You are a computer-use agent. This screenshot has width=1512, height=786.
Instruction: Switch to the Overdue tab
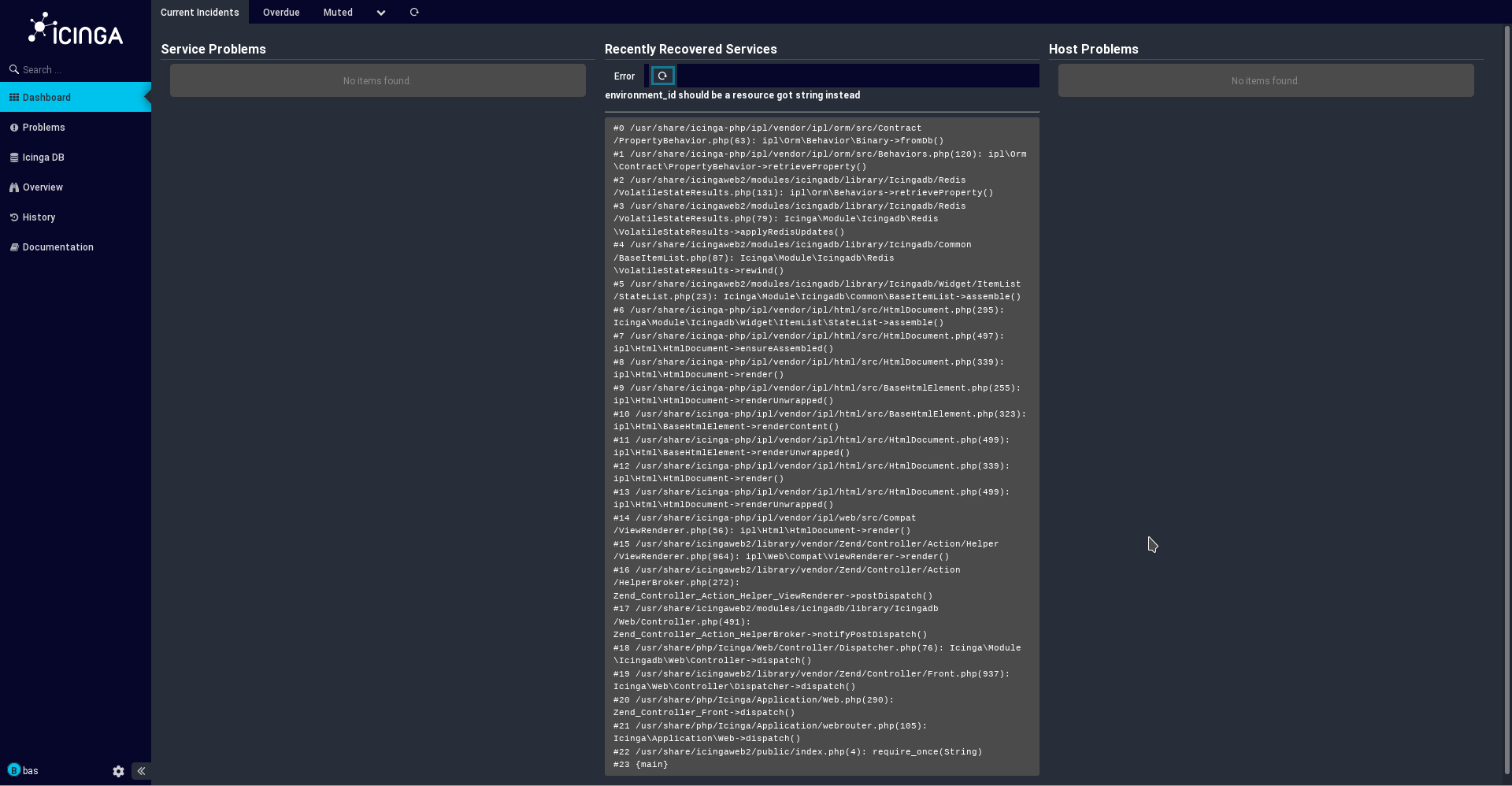(281, 12)
